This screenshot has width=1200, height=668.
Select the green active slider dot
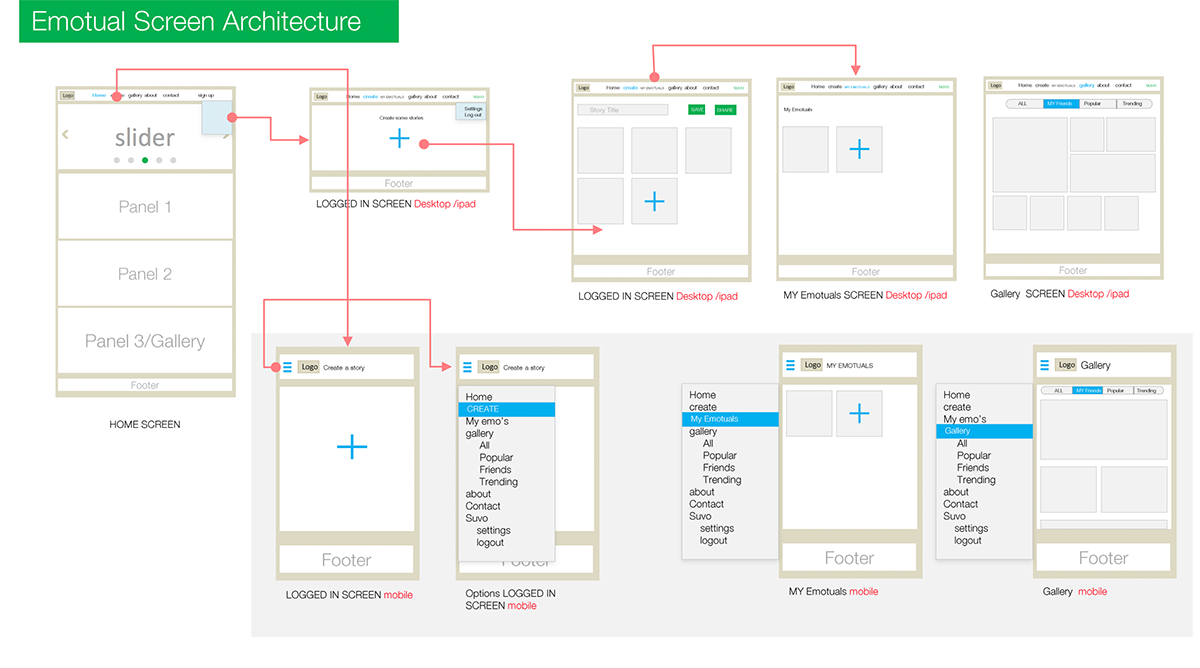pos(145,160)
